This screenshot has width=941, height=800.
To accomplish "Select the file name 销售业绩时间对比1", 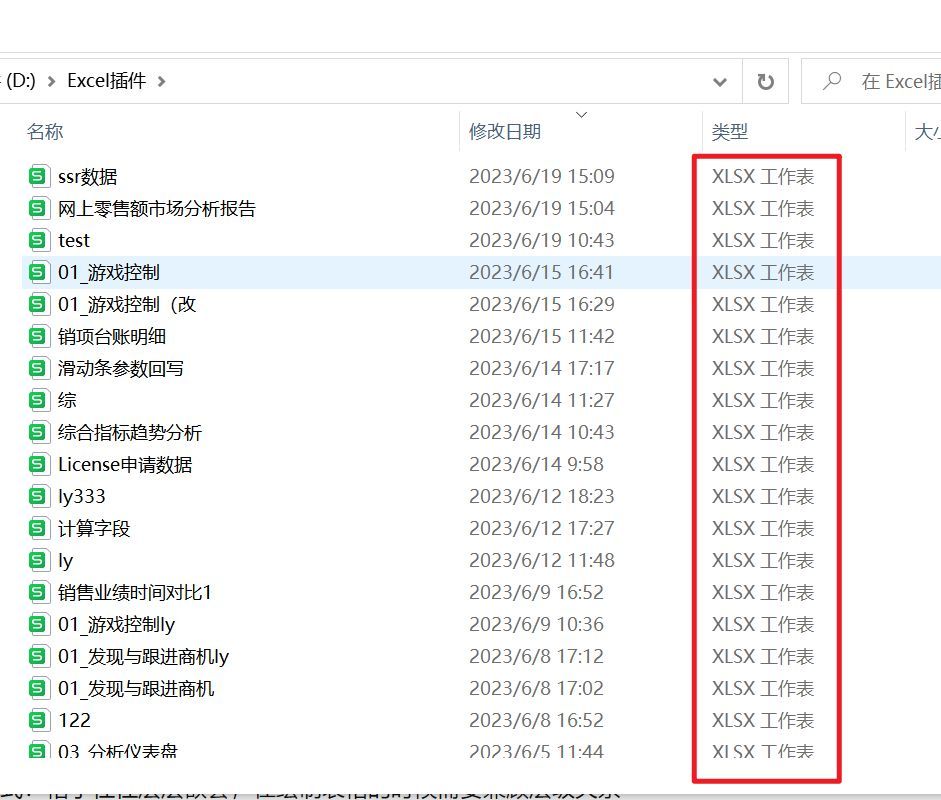I will [x=135, y=592].
